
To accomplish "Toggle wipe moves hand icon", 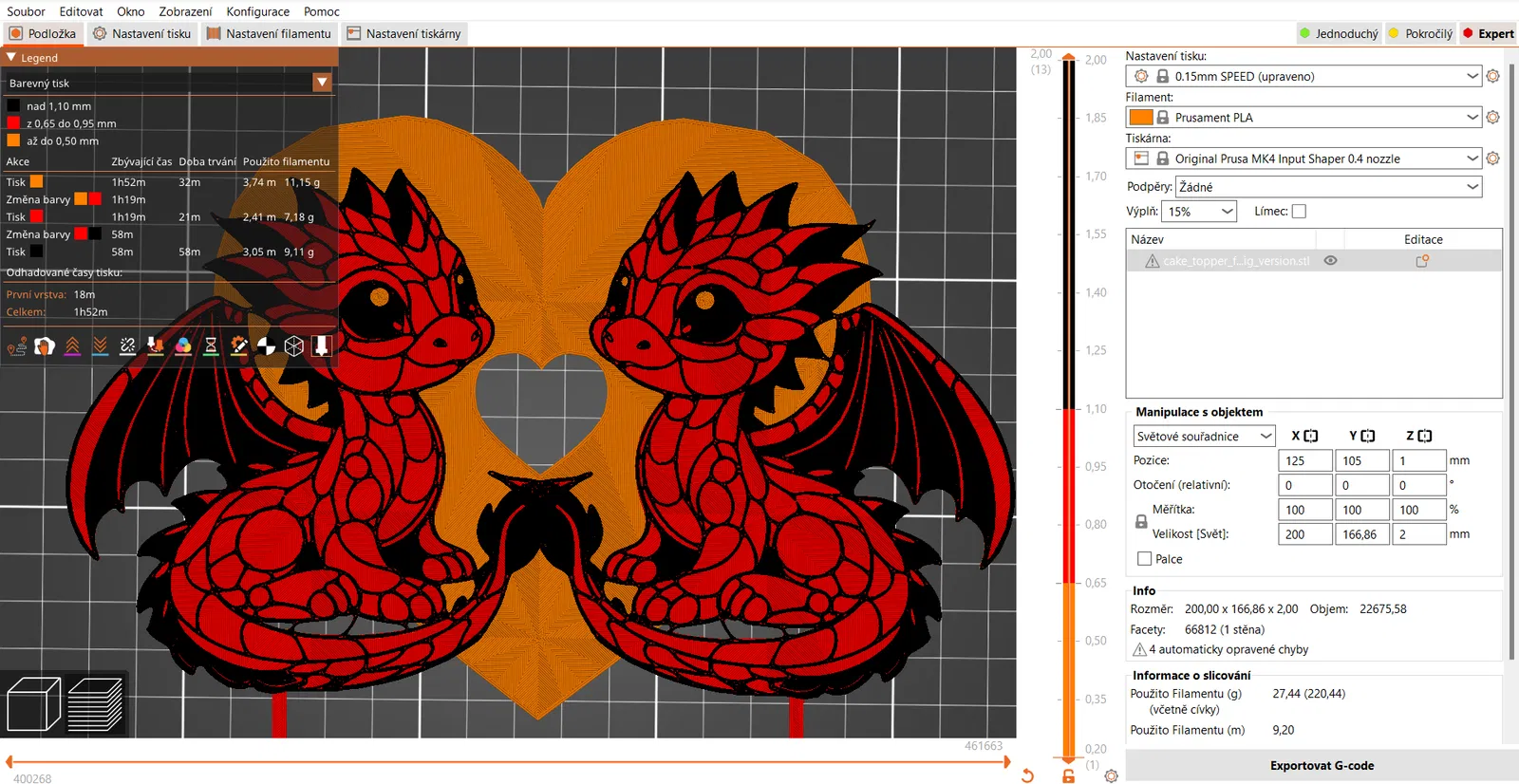I will (45, 346).
